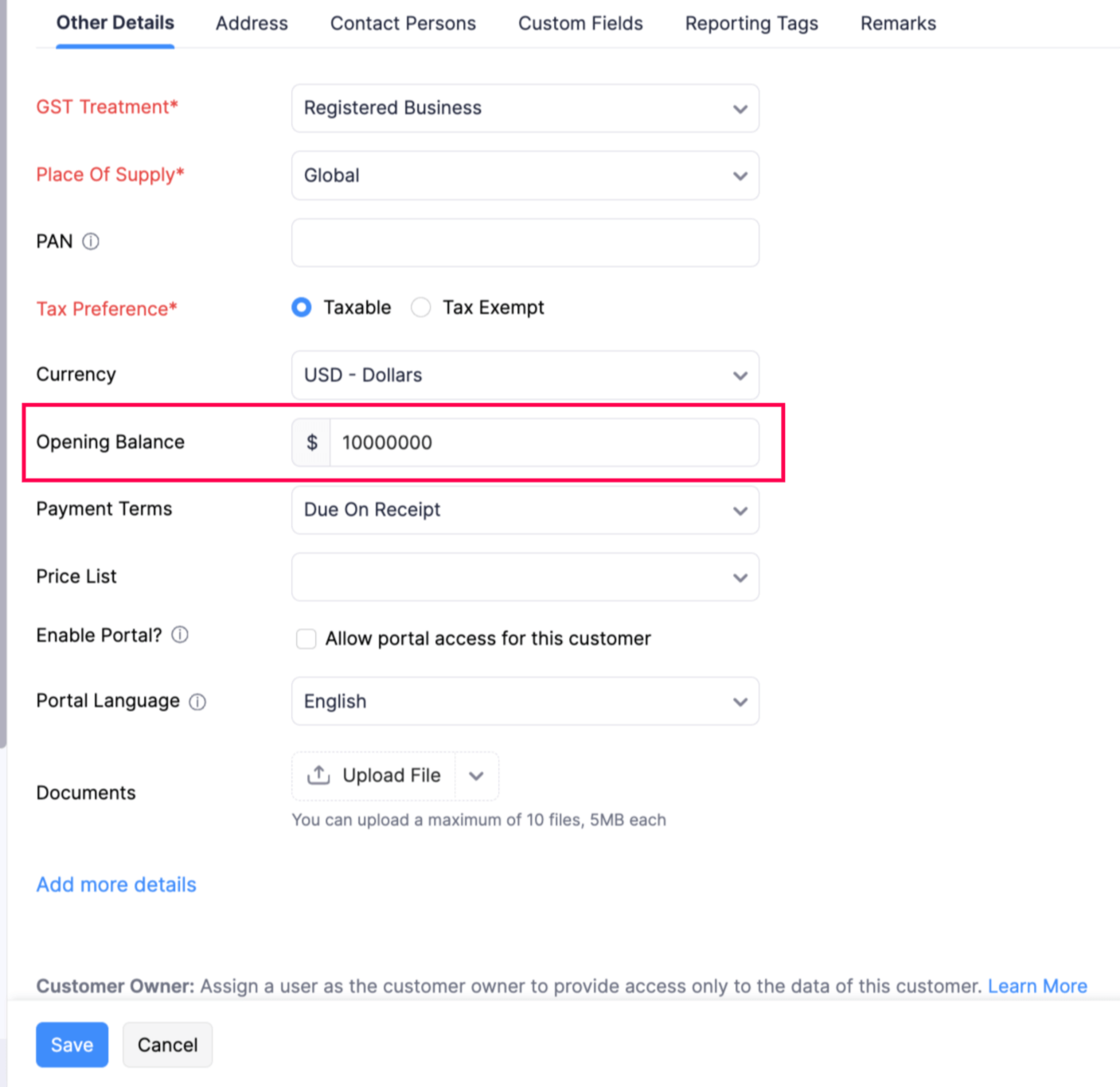Open the Portal Language dropdown
1120x1087 pixels.
(x=525, y=702)
